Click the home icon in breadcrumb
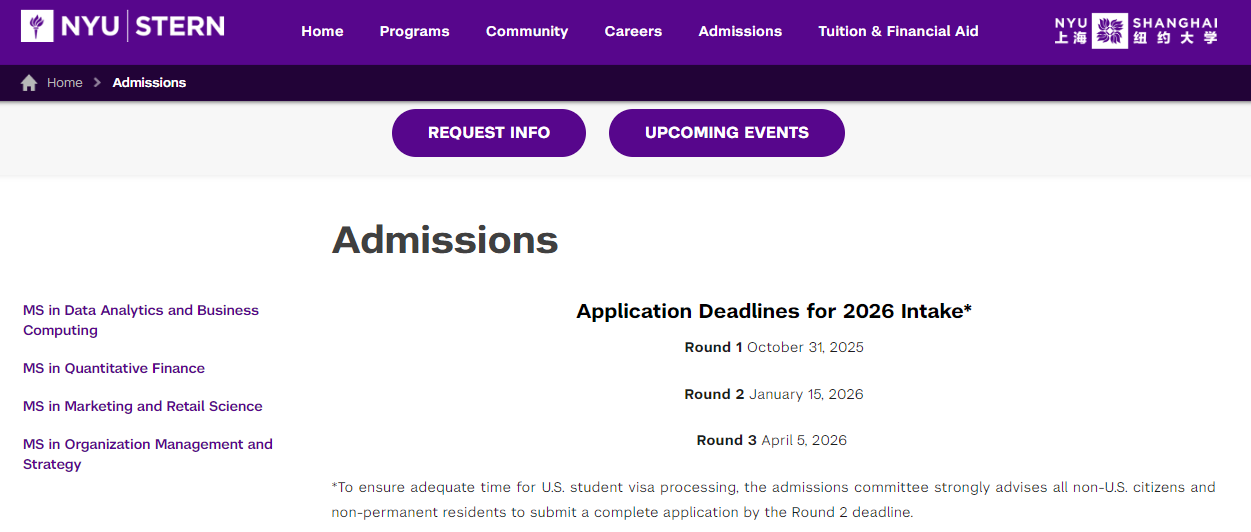 (29, 83)
